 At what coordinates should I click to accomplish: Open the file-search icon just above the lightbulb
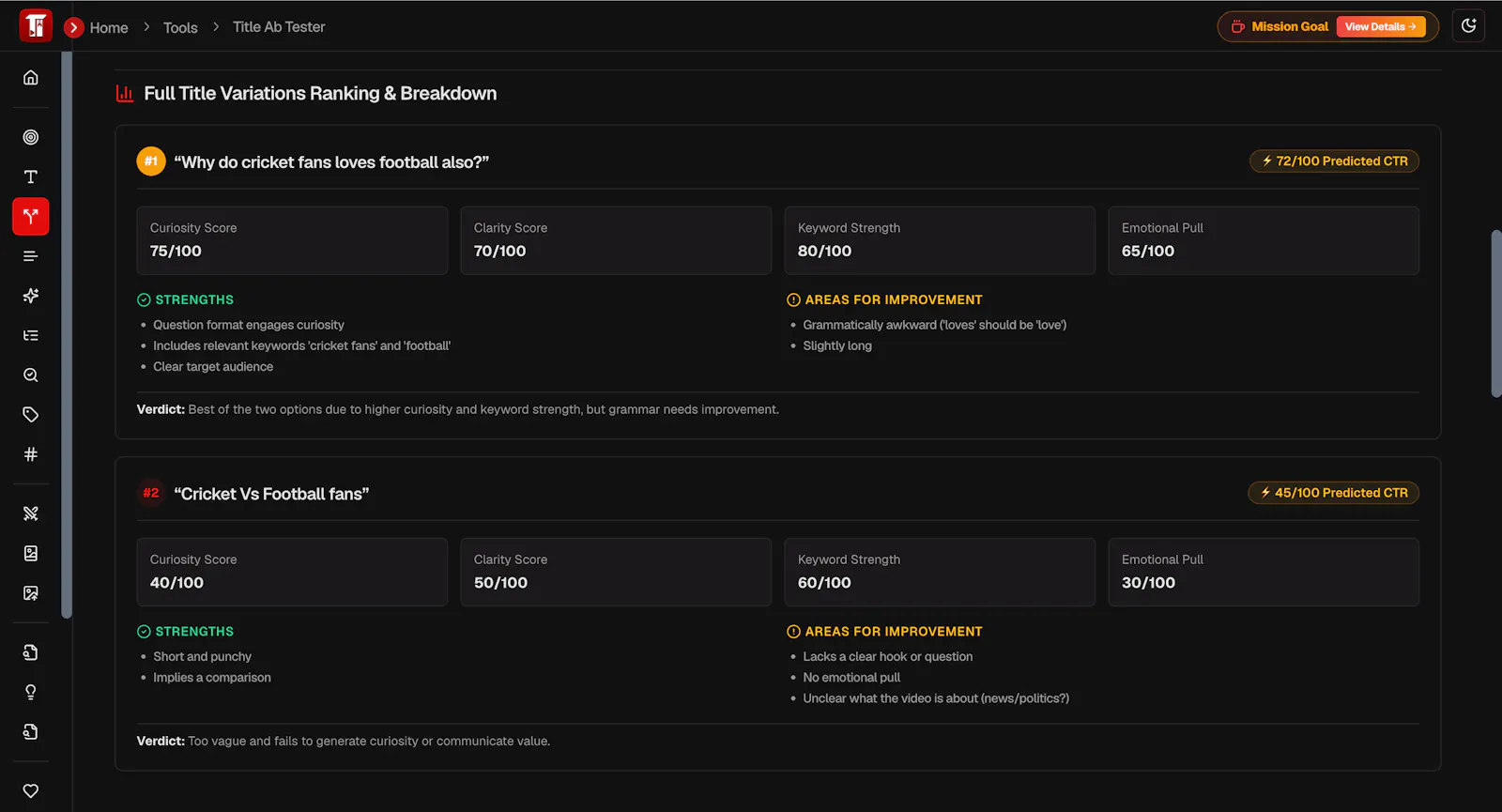point(31,652)
